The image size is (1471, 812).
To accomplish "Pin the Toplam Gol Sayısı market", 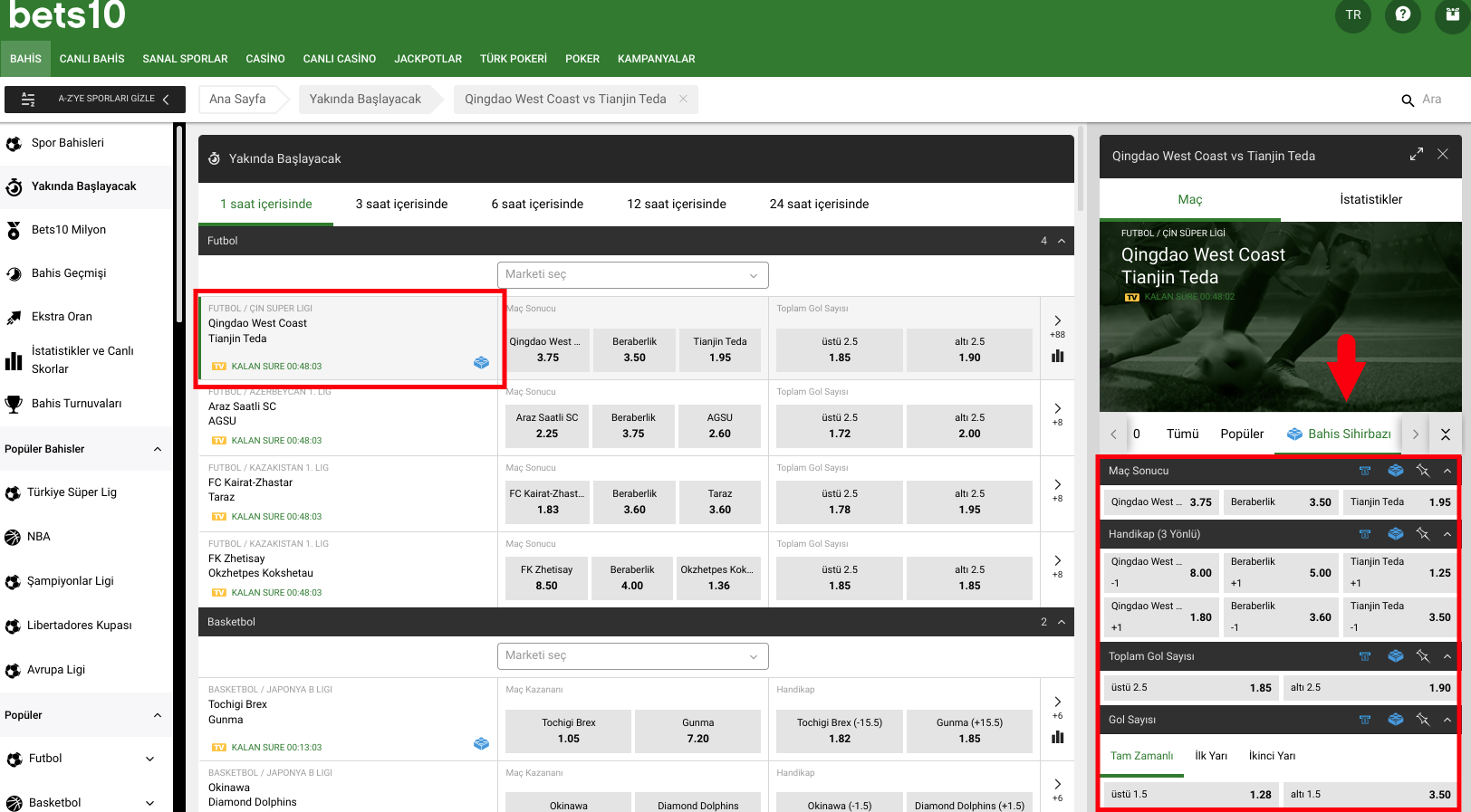I will pyautogui.click(x=1423, y=656).
